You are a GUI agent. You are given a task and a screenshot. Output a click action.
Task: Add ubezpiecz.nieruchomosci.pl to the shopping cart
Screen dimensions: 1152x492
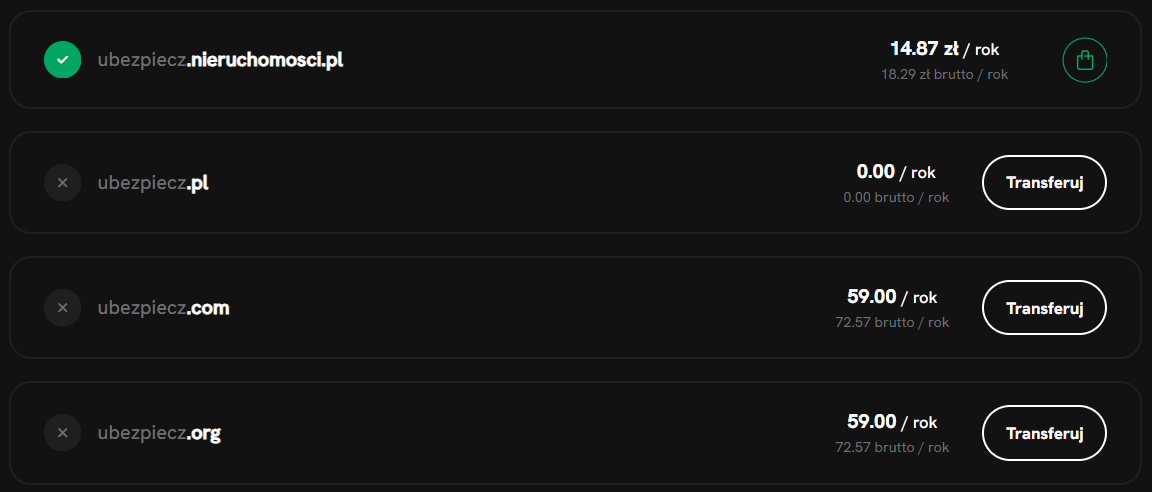(x=1085, y=60)
